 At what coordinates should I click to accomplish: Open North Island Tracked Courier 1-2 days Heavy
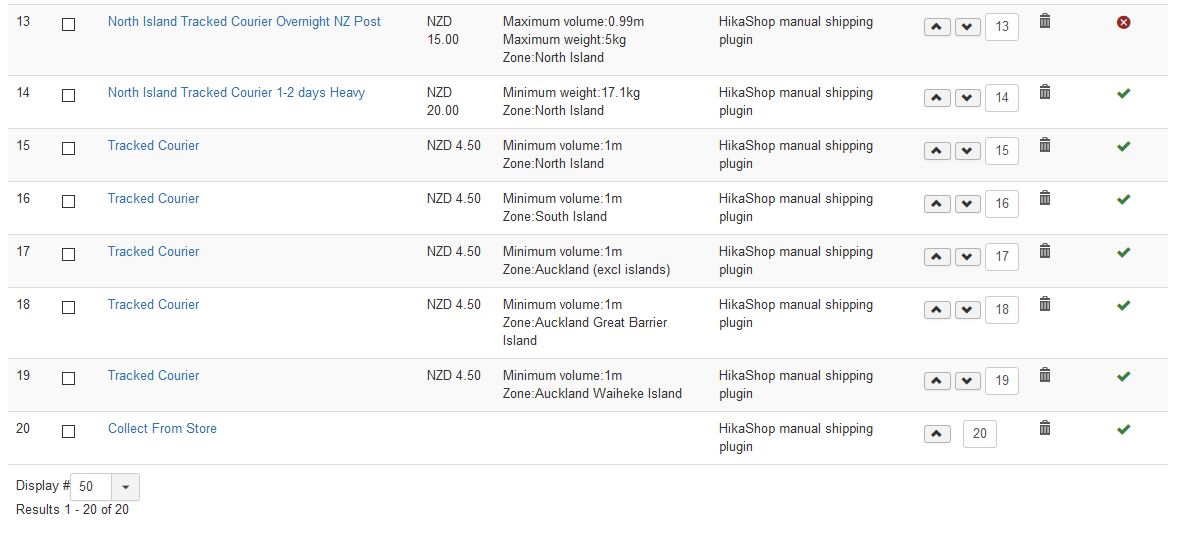pos(236,92)
